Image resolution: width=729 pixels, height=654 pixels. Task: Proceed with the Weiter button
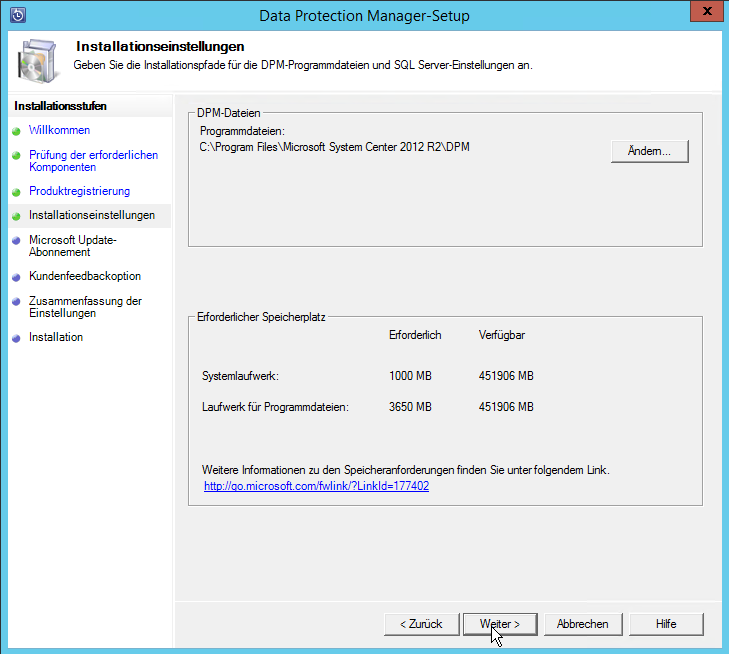click(500, 624)
